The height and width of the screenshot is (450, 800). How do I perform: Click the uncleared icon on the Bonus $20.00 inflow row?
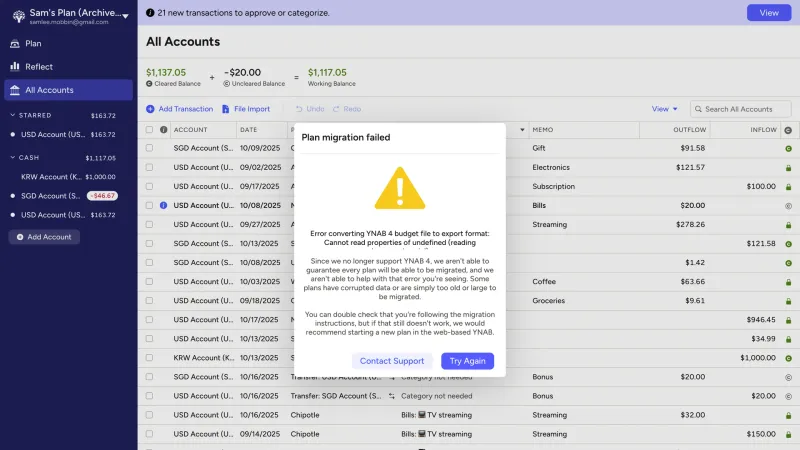pos(788,396)
